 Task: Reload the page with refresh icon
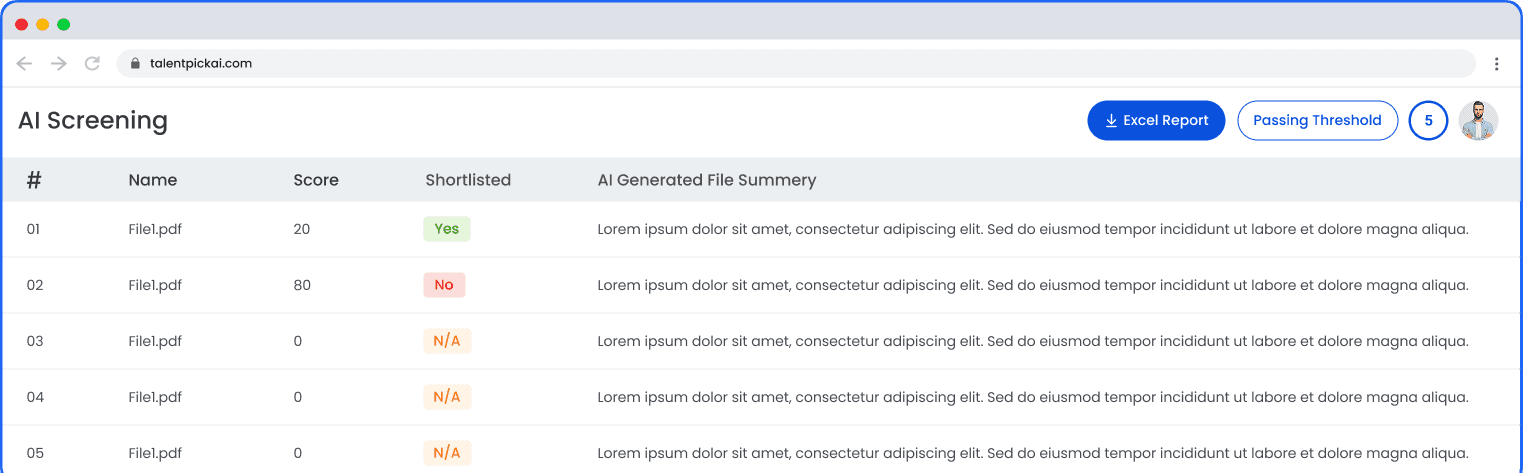92,64
